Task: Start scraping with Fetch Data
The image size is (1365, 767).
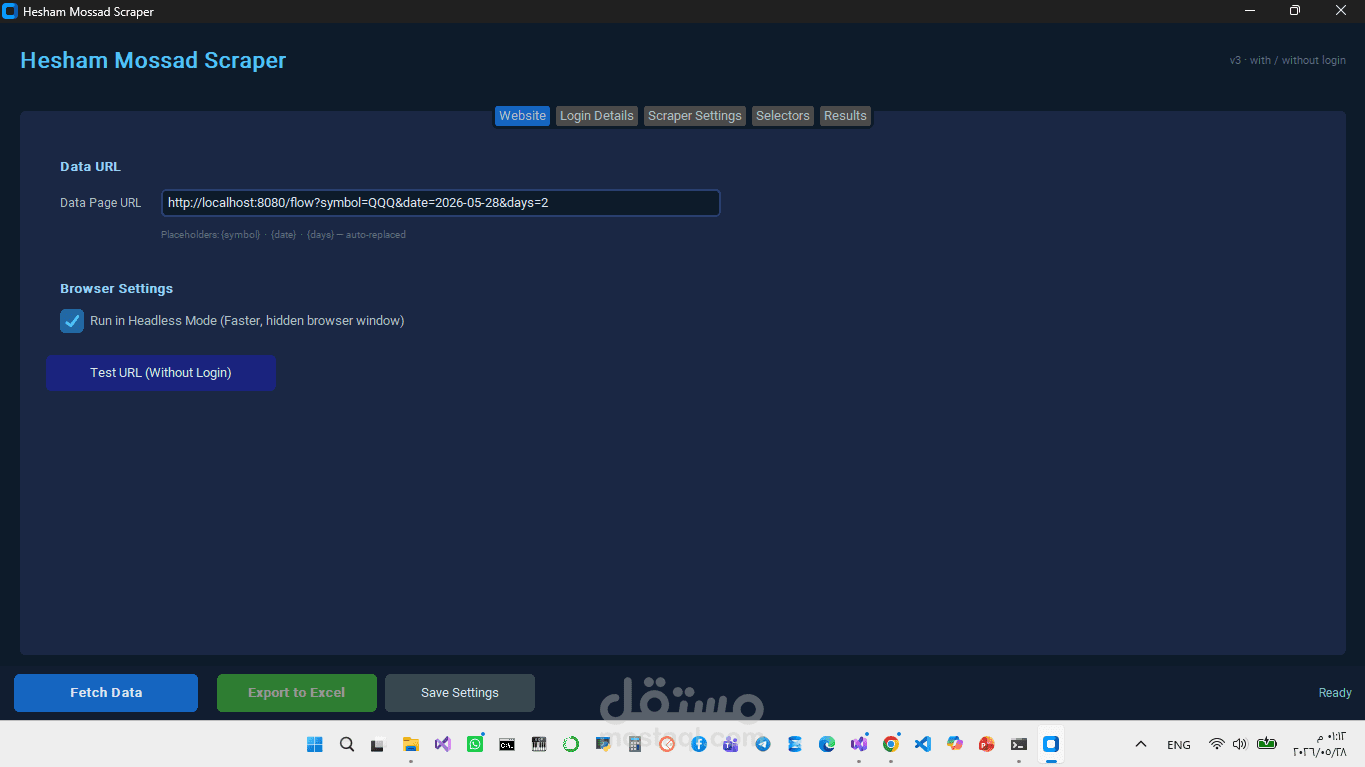Action: (x=106, y=693)
